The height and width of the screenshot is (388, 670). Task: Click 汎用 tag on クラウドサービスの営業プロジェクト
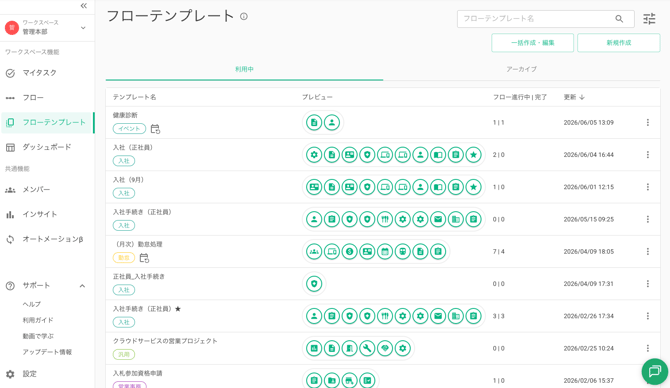[x=123, y=354]
